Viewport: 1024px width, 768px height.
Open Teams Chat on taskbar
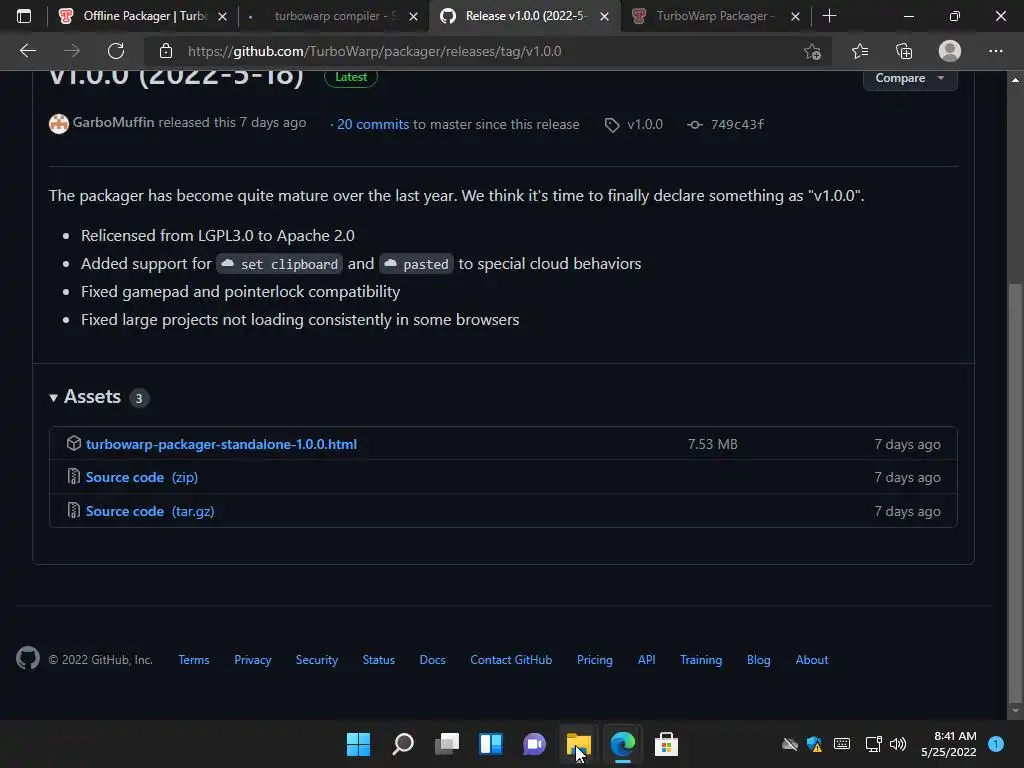[534, 744]
